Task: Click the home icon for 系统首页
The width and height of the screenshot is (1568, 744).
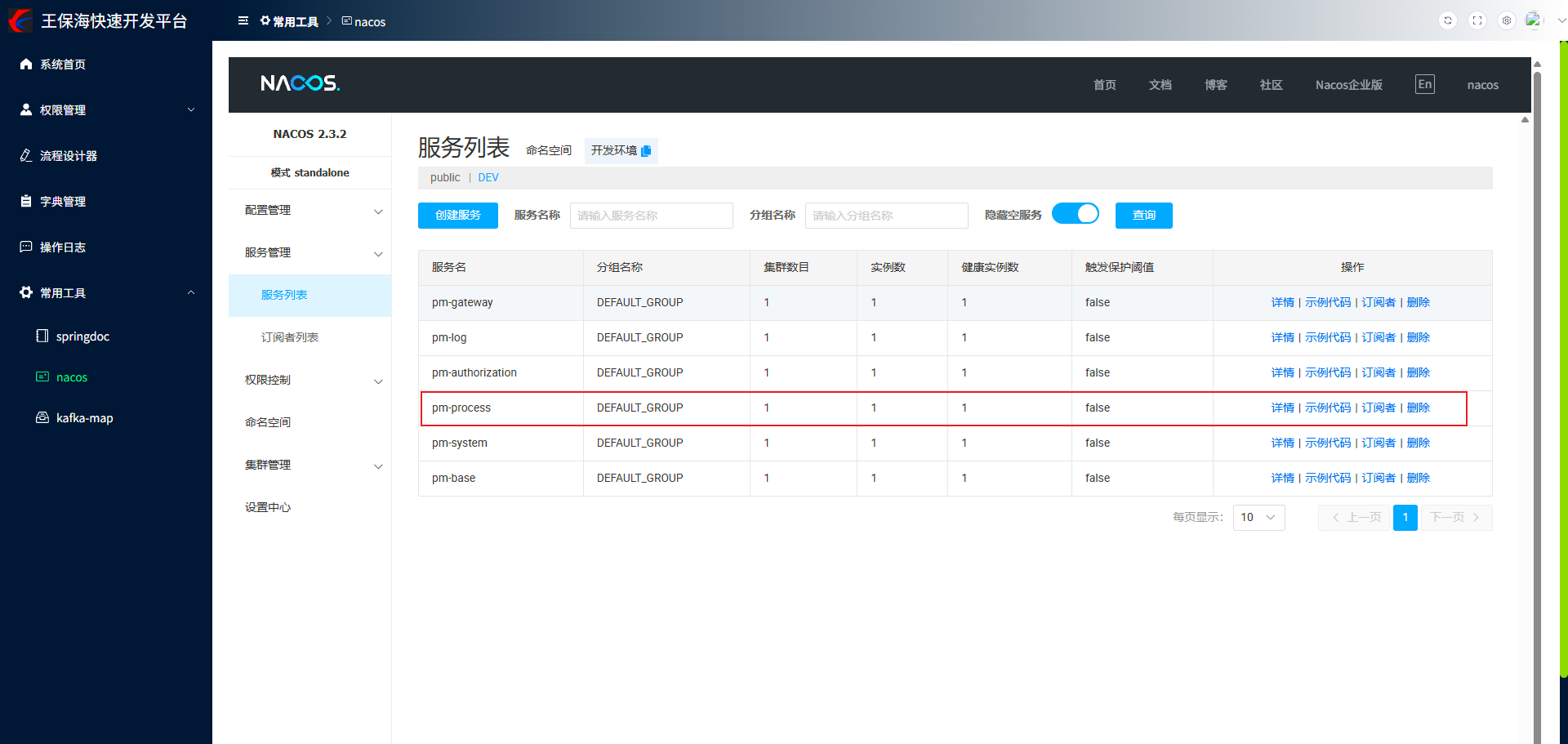Action: click(x=26, y=64)
